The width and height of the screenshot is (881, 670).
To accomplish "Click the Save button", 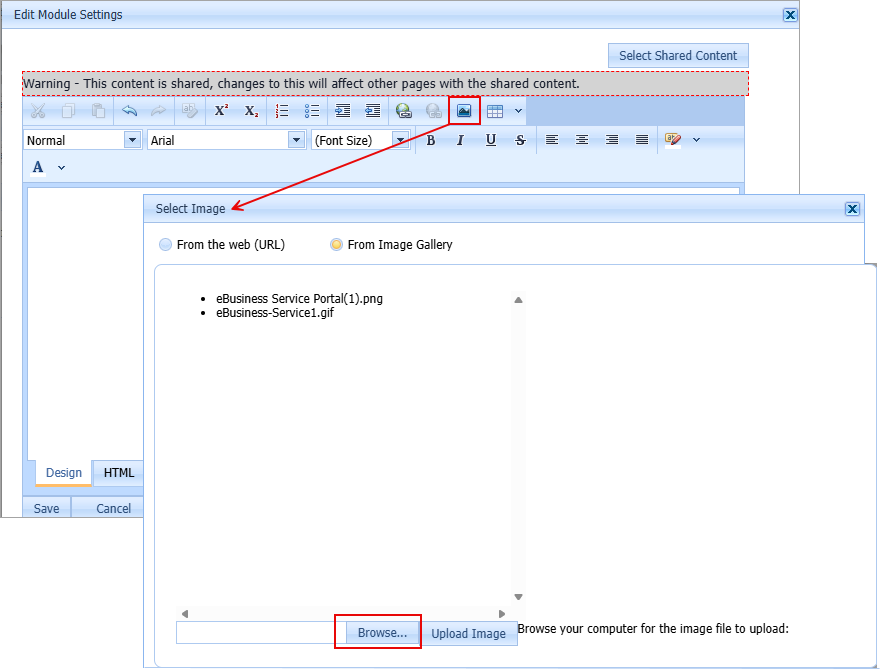I will (x=47, y=508).
